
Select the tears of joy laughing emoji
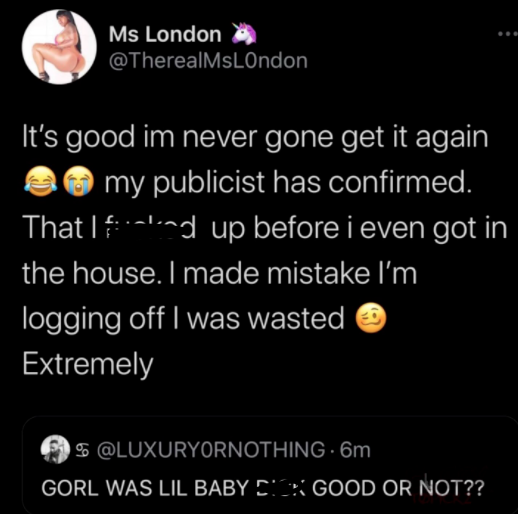click(x=40, y=181)
